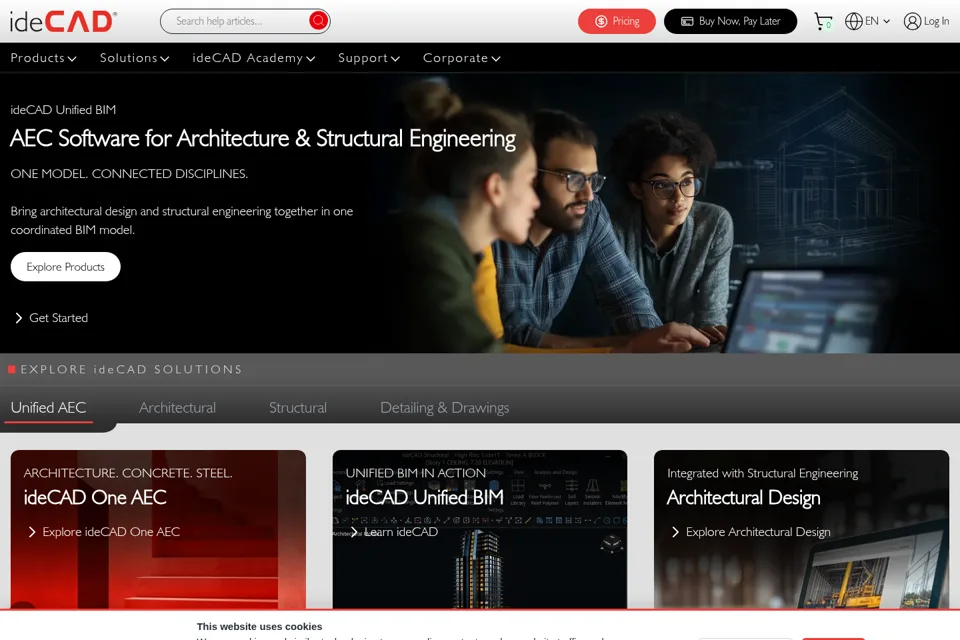
Task: Click the red search magnifier icon
Action: click(318, 21)
